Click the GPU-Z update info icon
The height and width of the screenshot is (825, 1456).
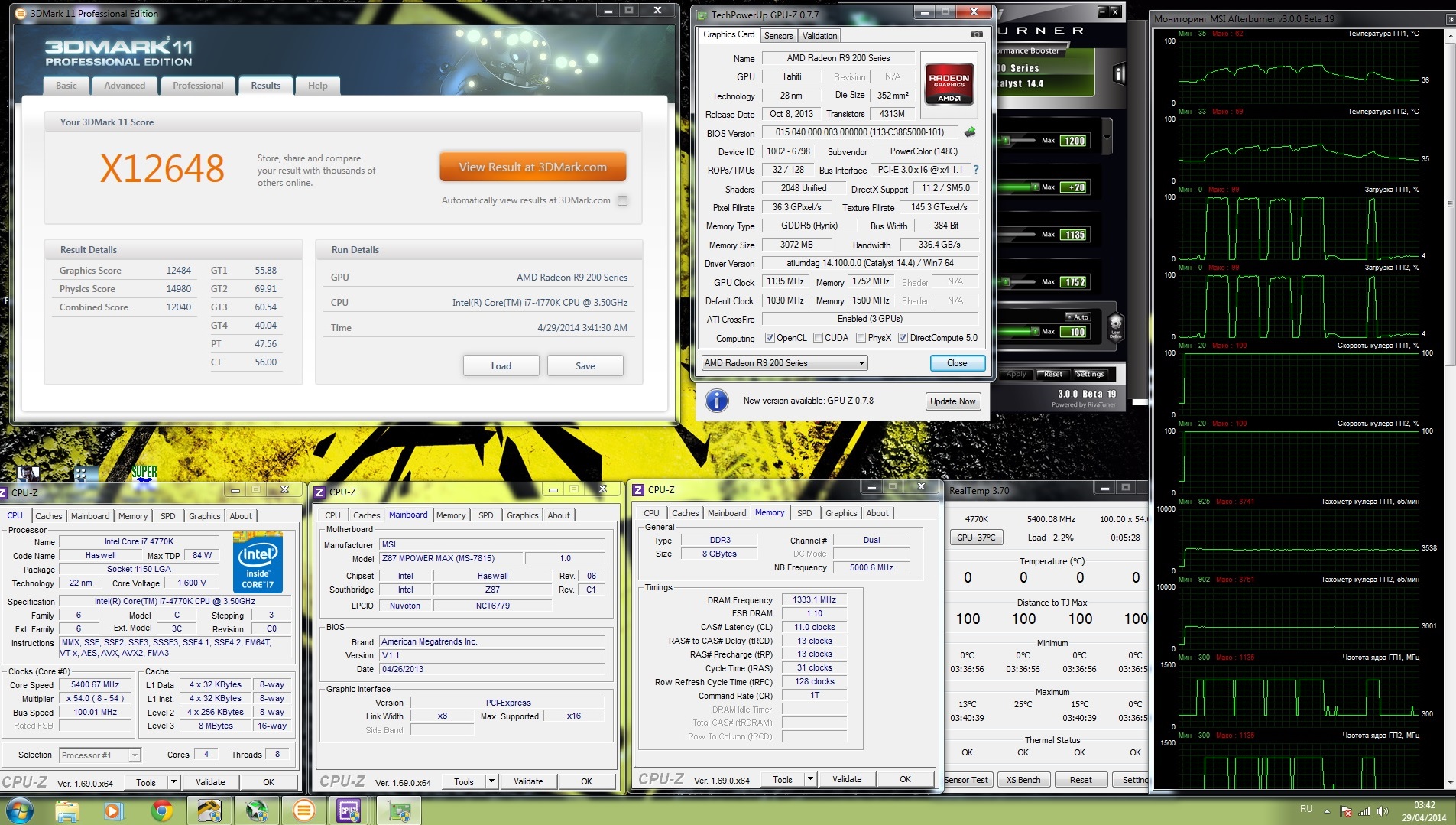716,401
